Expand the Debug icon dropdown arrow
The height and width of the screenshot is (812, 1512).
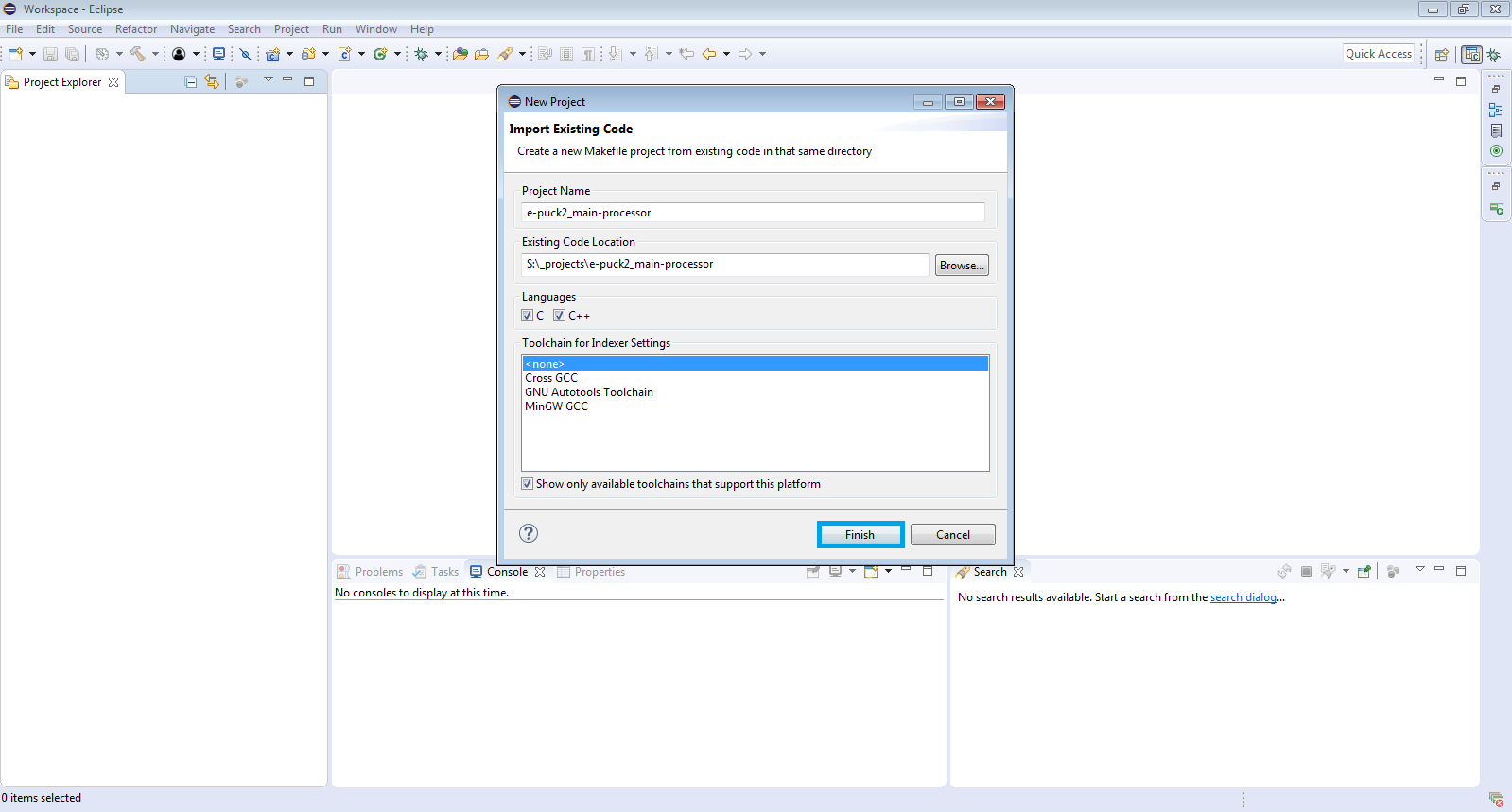(x=438, y=54)
